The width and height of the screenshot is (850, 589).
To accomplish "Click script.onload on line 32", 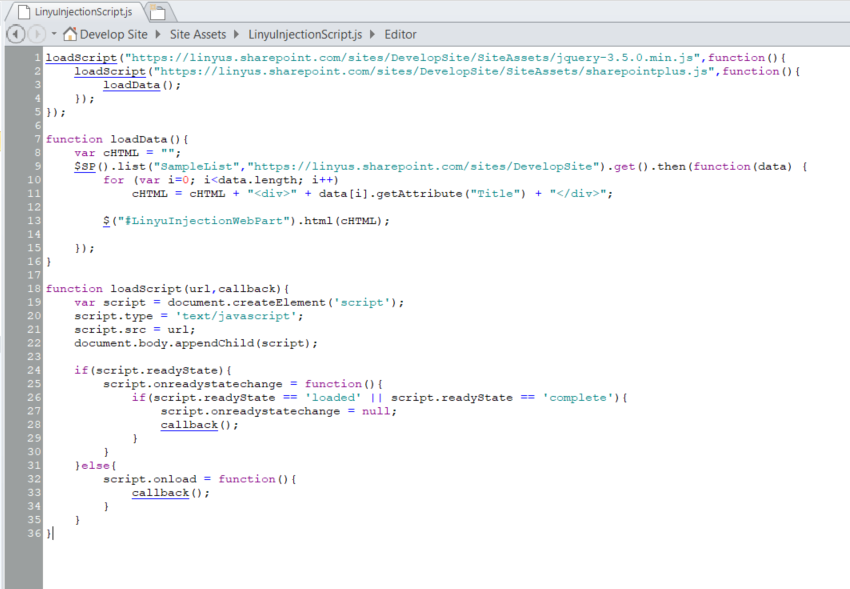I will pos(150,479).
